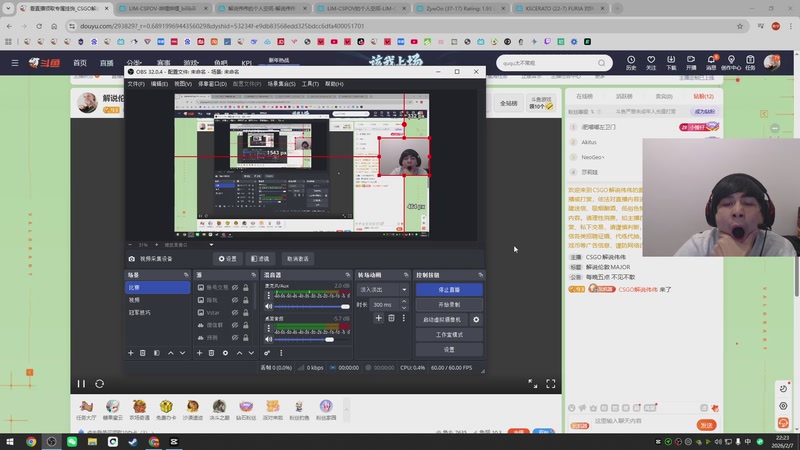Open Douyu 任务 tasks icon
The image size is (800, 450).
750,63
